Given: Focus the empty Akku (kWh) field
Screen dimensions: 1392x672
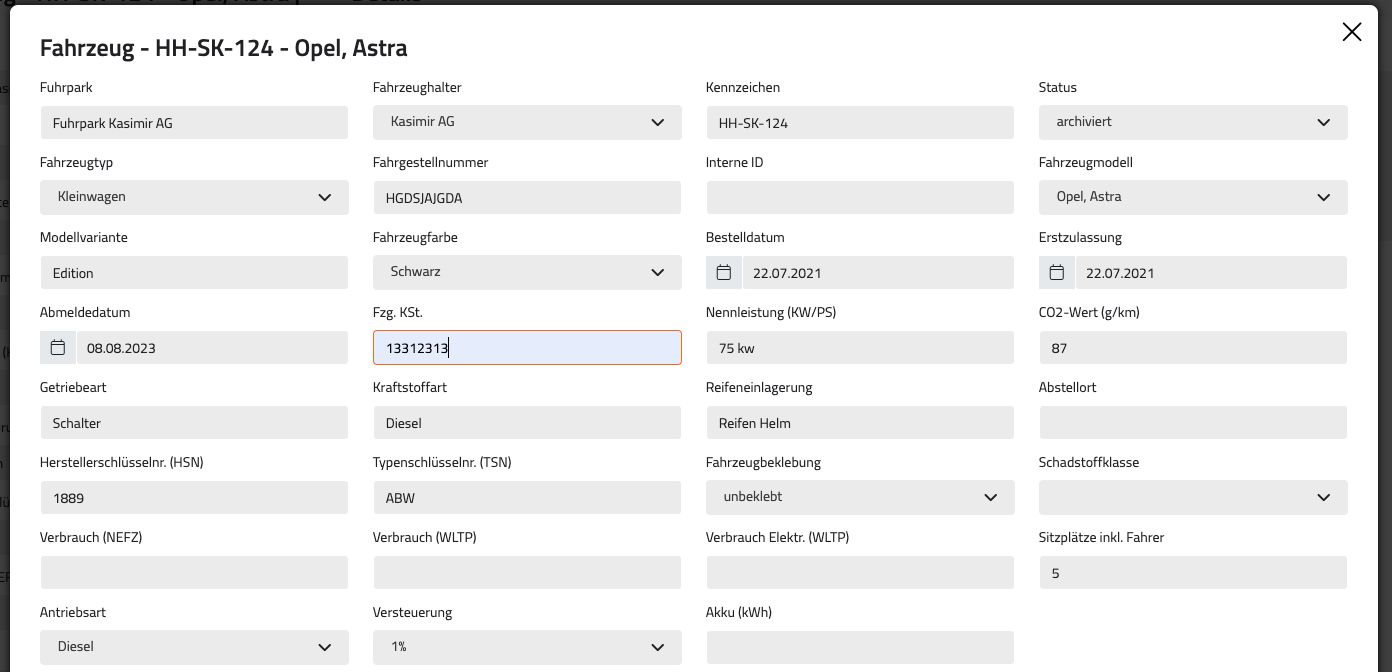Looking at the screenshot, I should pos(860,648).
